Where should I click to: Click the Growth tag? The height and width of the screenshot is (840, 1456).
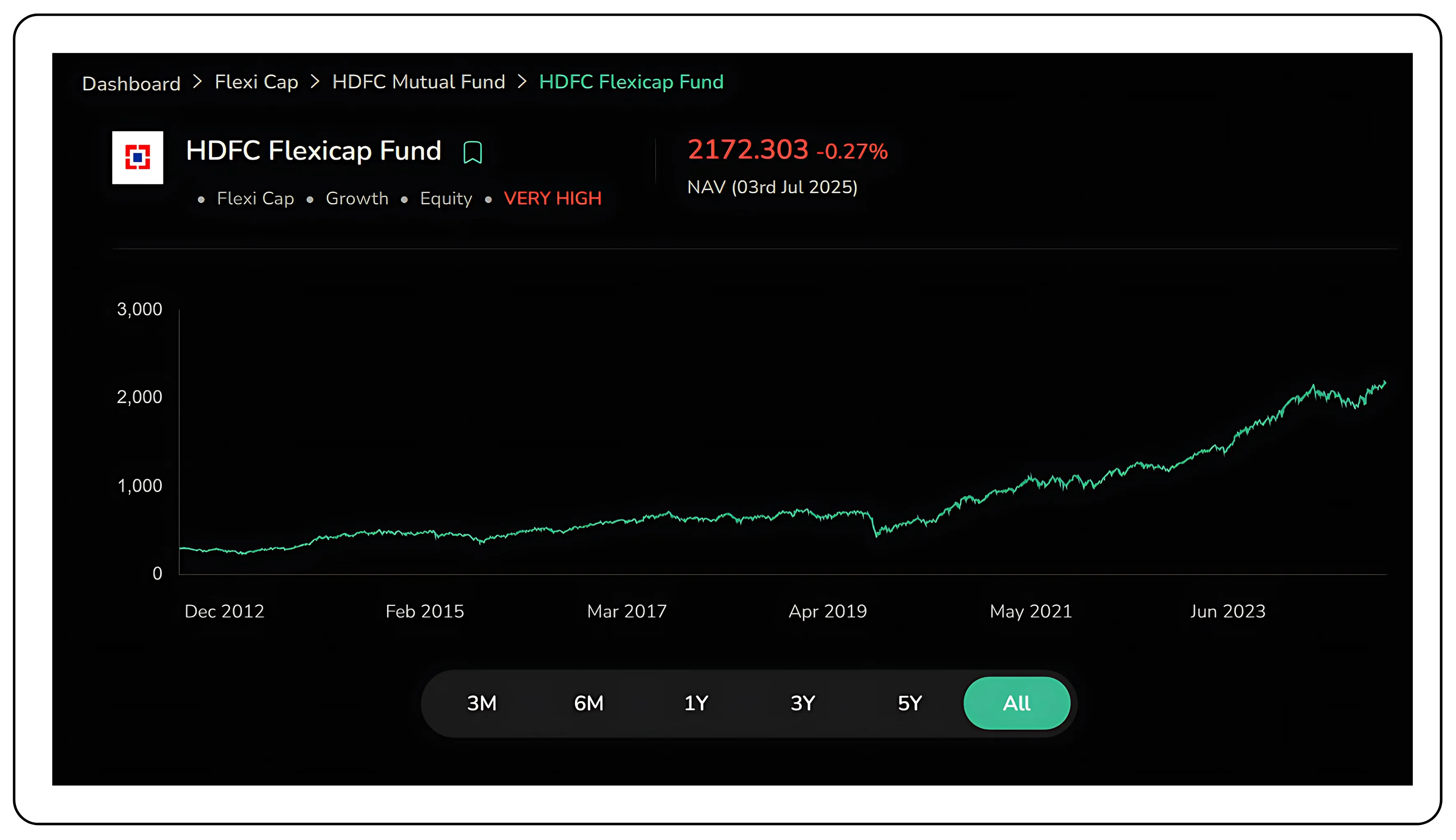(x=357, y=198)
